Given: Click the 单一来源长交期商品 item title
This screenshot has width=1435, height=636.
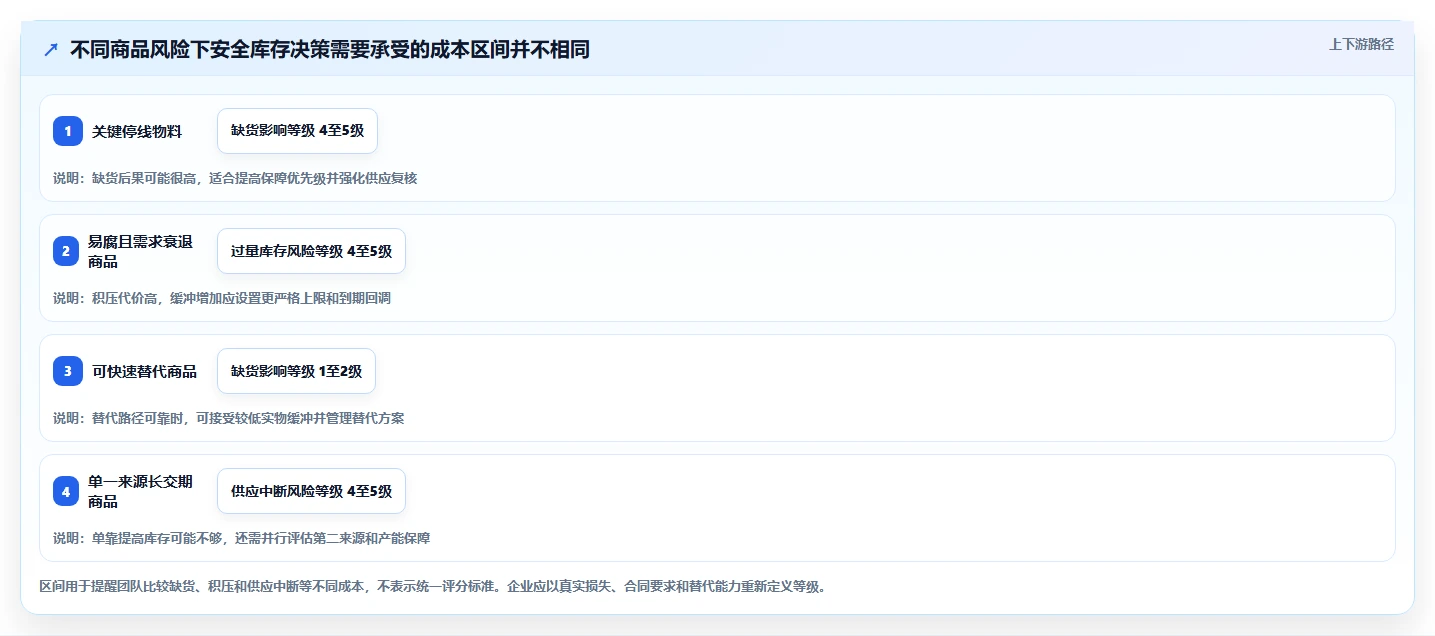Looking at the screenshot, I should tap(140, 491).
